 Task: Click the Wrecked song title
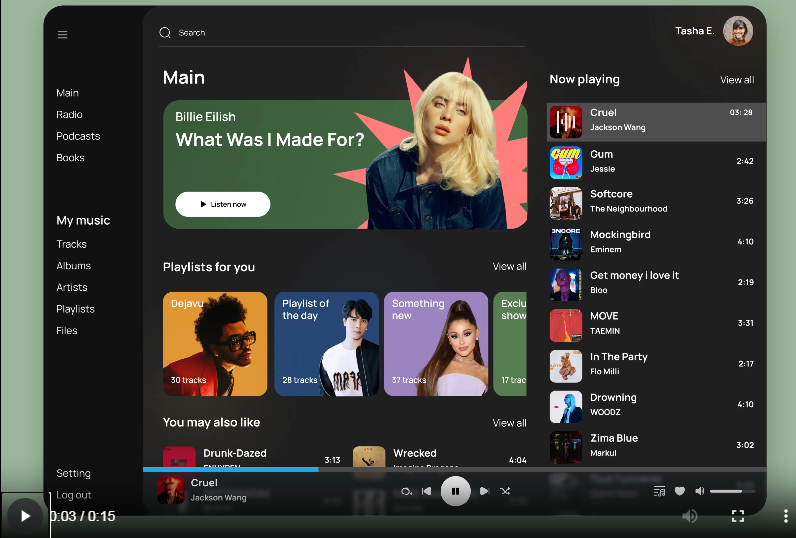click(x=415, y=453)
